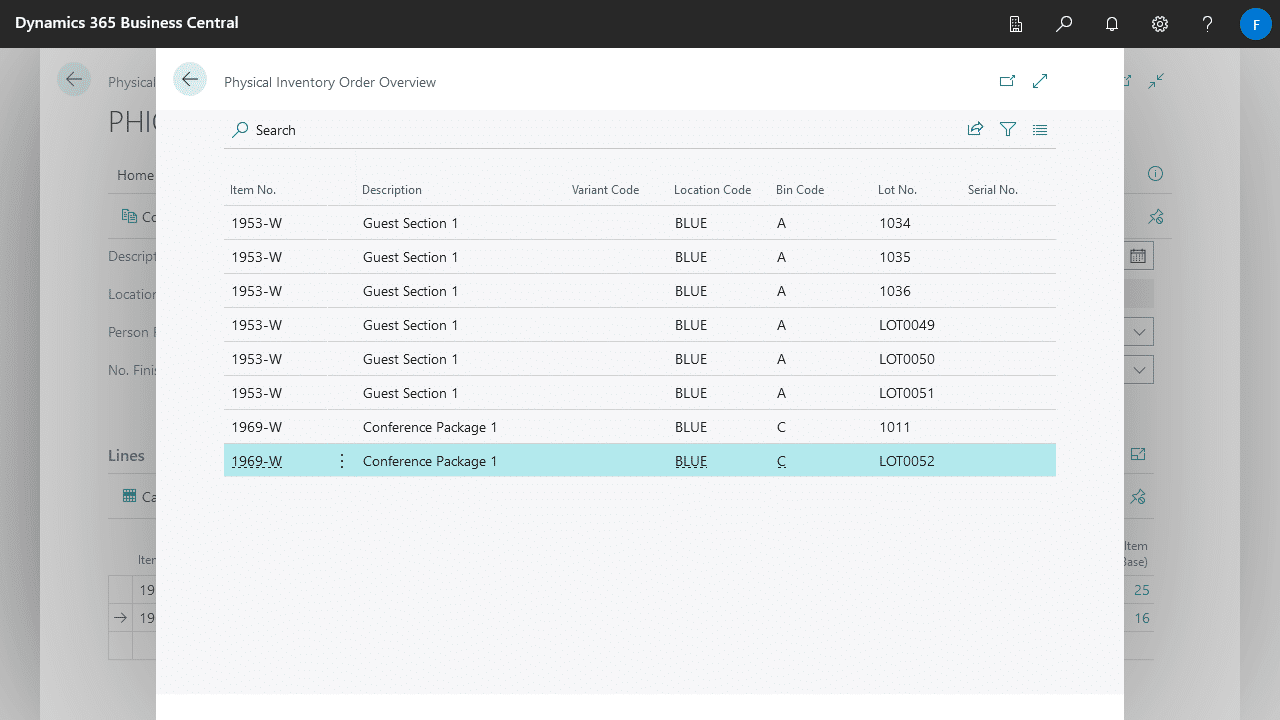Screen dimensions: 1280x720
Task: Click lot LOT0052 cell
Action: coord(907,461)
